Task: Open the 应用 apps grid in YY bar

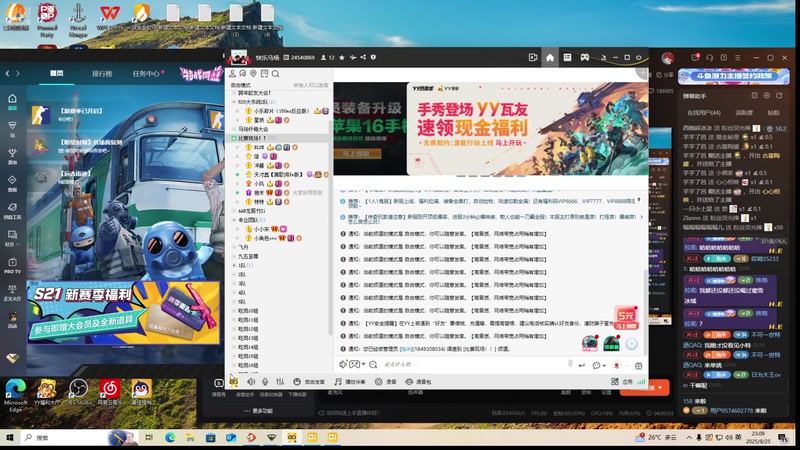Action: tap(622, 382)
